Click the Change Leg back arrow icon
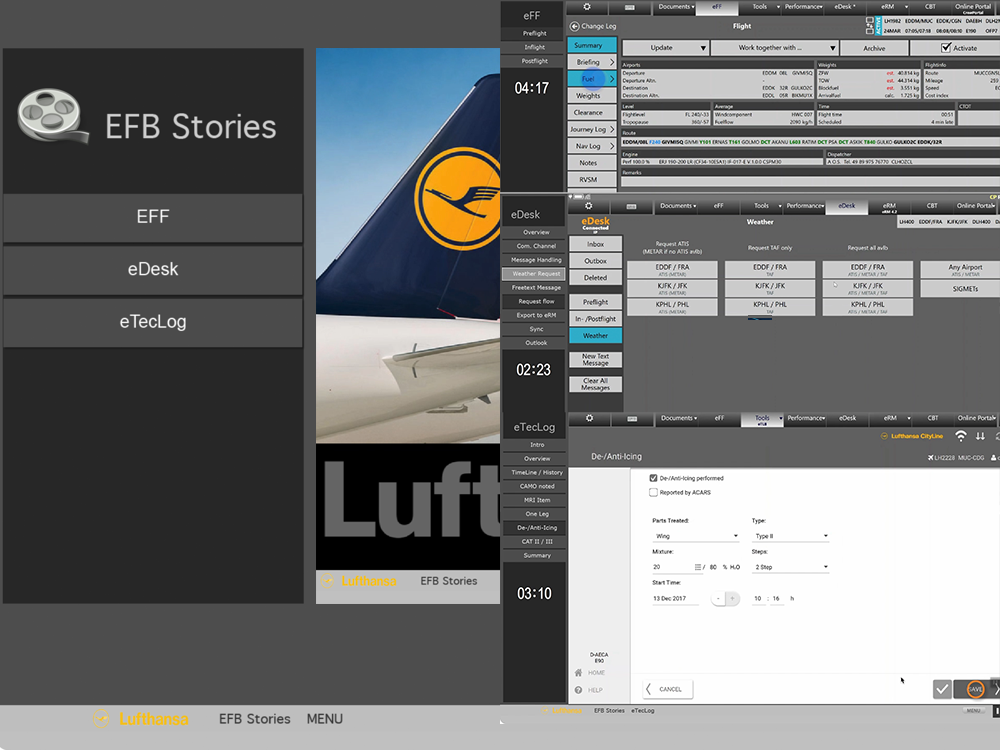This screenshot has height=750, width=1000. [x=574, y=26]
